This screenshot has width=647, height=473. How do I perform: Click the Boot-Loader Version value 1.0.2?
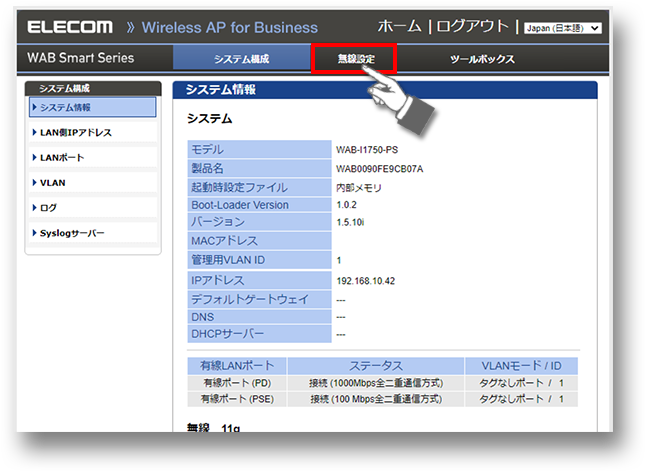point(346,205)
